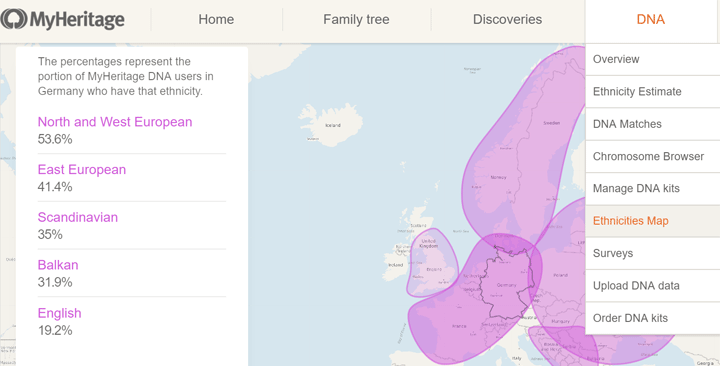720x366 pixels.
Task: Select Overview from DNA dropdown
Action: (x=652, y=59)
